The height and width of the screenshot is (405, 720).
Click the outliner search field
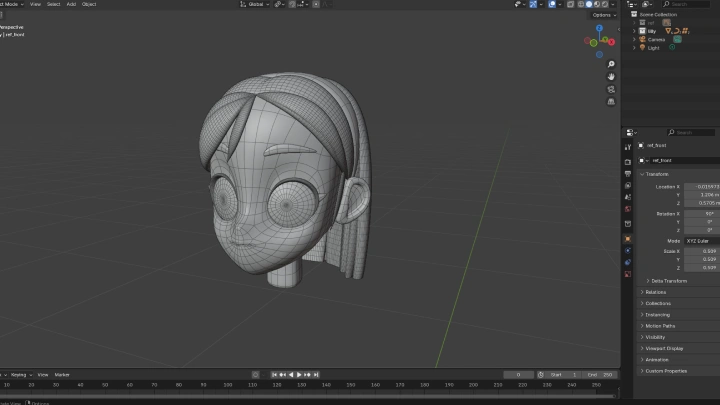tap(686, 4)
